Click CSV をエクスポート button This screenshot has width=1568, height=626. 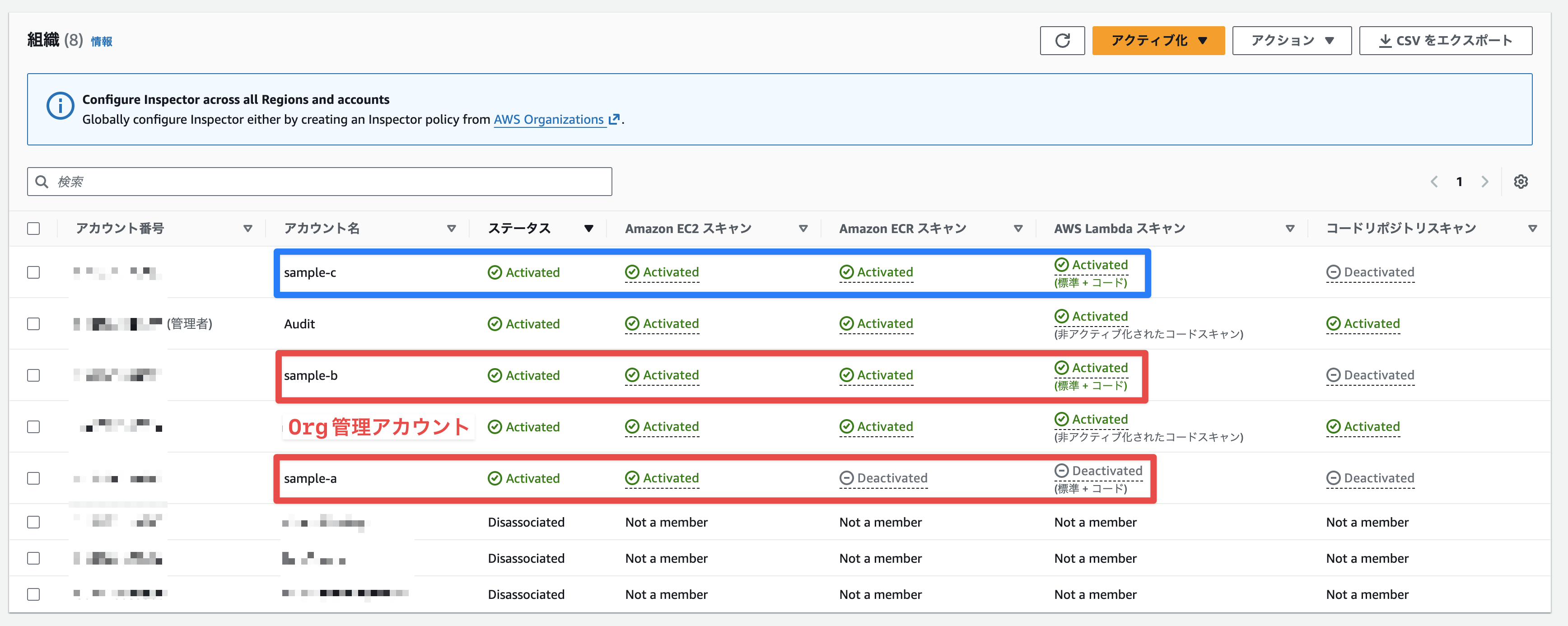click(x=1445, y=41)
